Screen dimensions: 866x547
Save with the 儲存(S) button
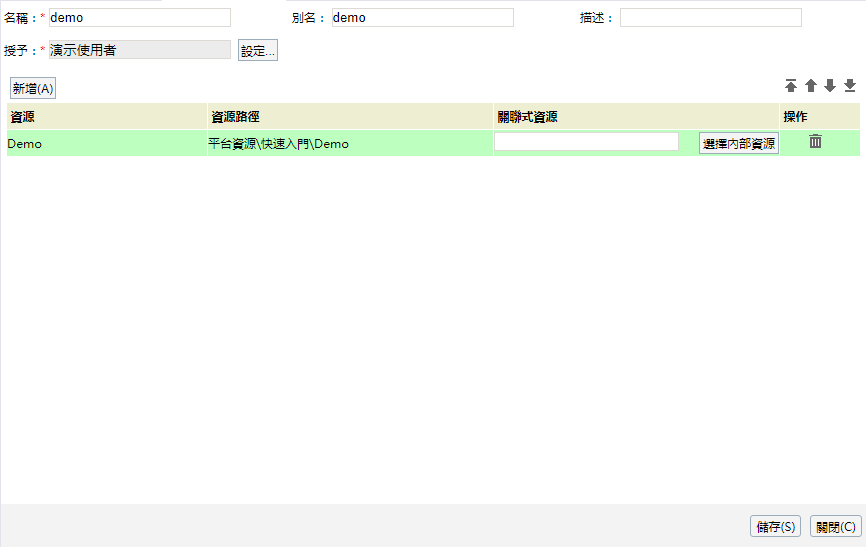pos(776,527)
